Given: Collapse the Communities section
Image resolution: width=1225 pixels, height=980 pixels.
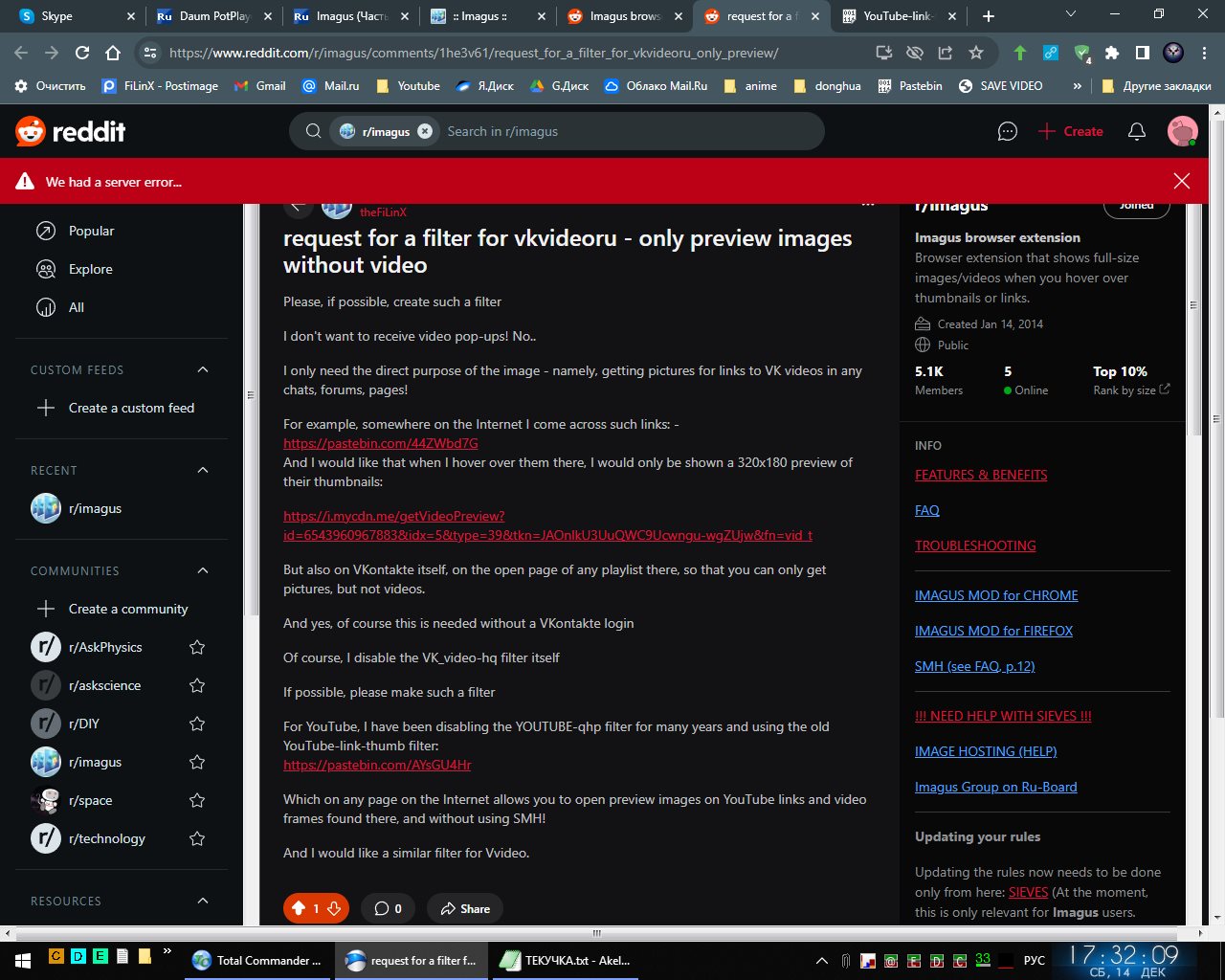Looking at the screenshot, I should click(x=202, y=570).
